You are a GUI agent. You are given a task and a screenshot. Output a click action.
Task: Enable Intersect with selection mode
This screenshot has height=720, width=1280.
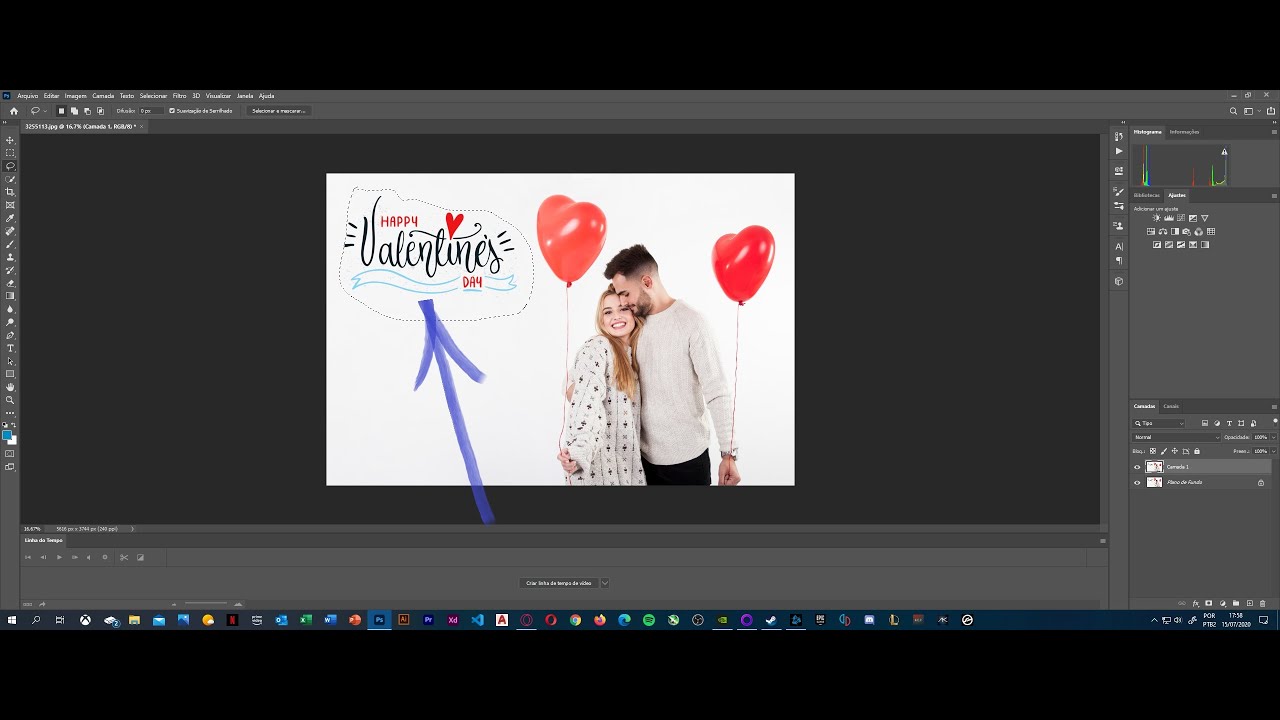(x=100, y=111)
